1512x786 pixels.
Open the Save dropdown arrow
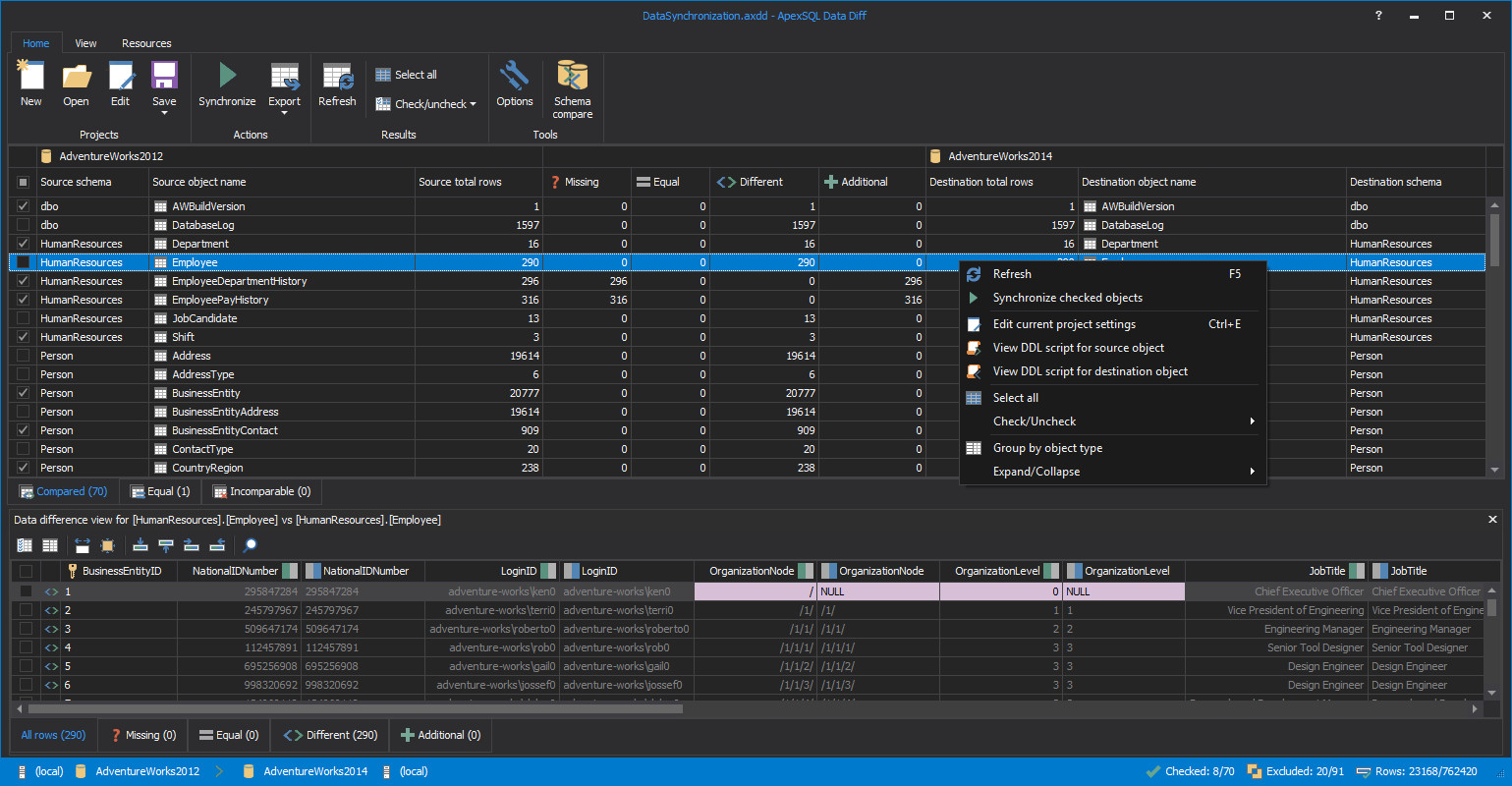point(164,113)
